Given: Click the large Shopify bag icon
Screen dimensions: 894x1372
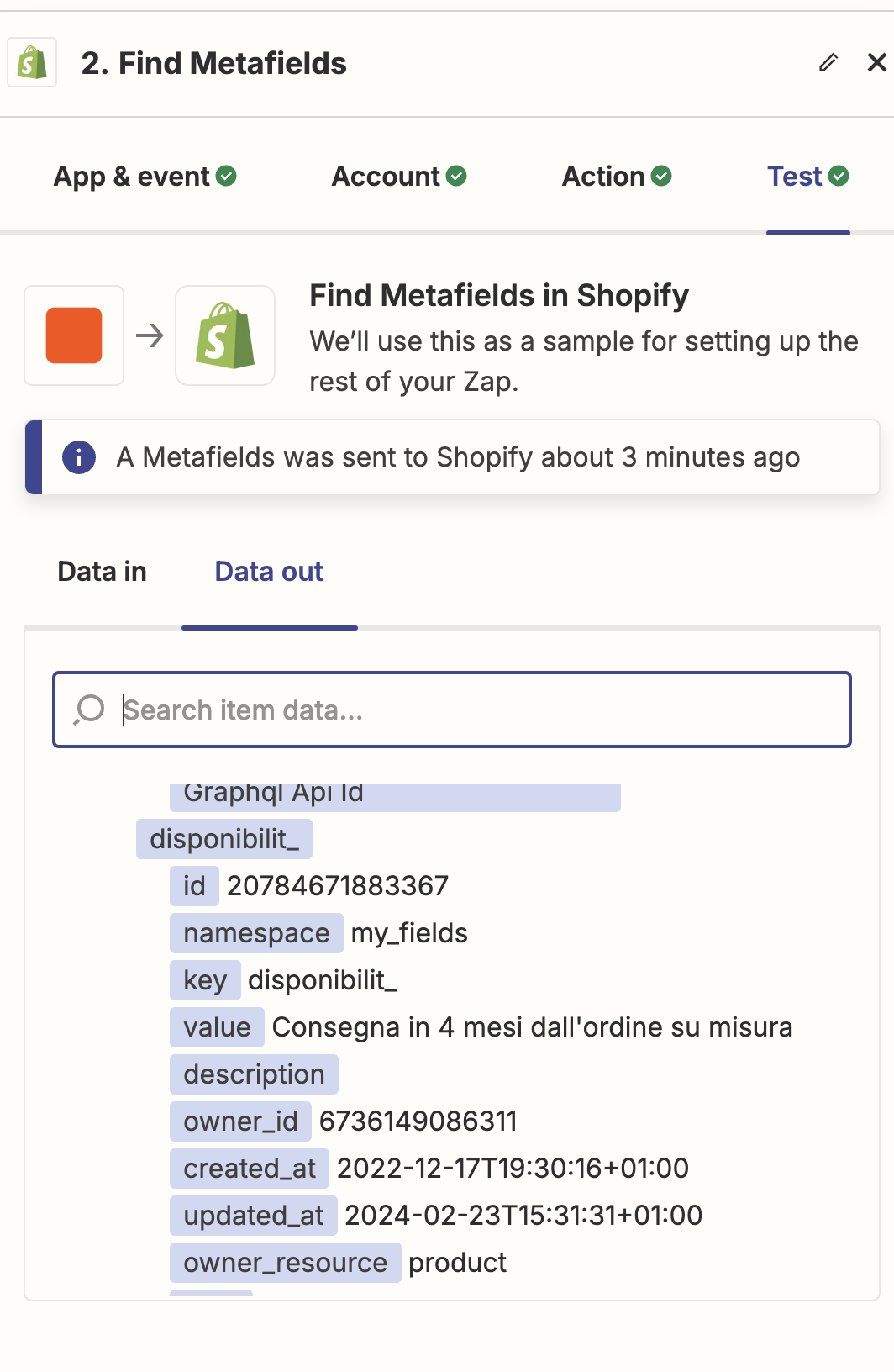Looking at the screenshot, I should [225, 335].
